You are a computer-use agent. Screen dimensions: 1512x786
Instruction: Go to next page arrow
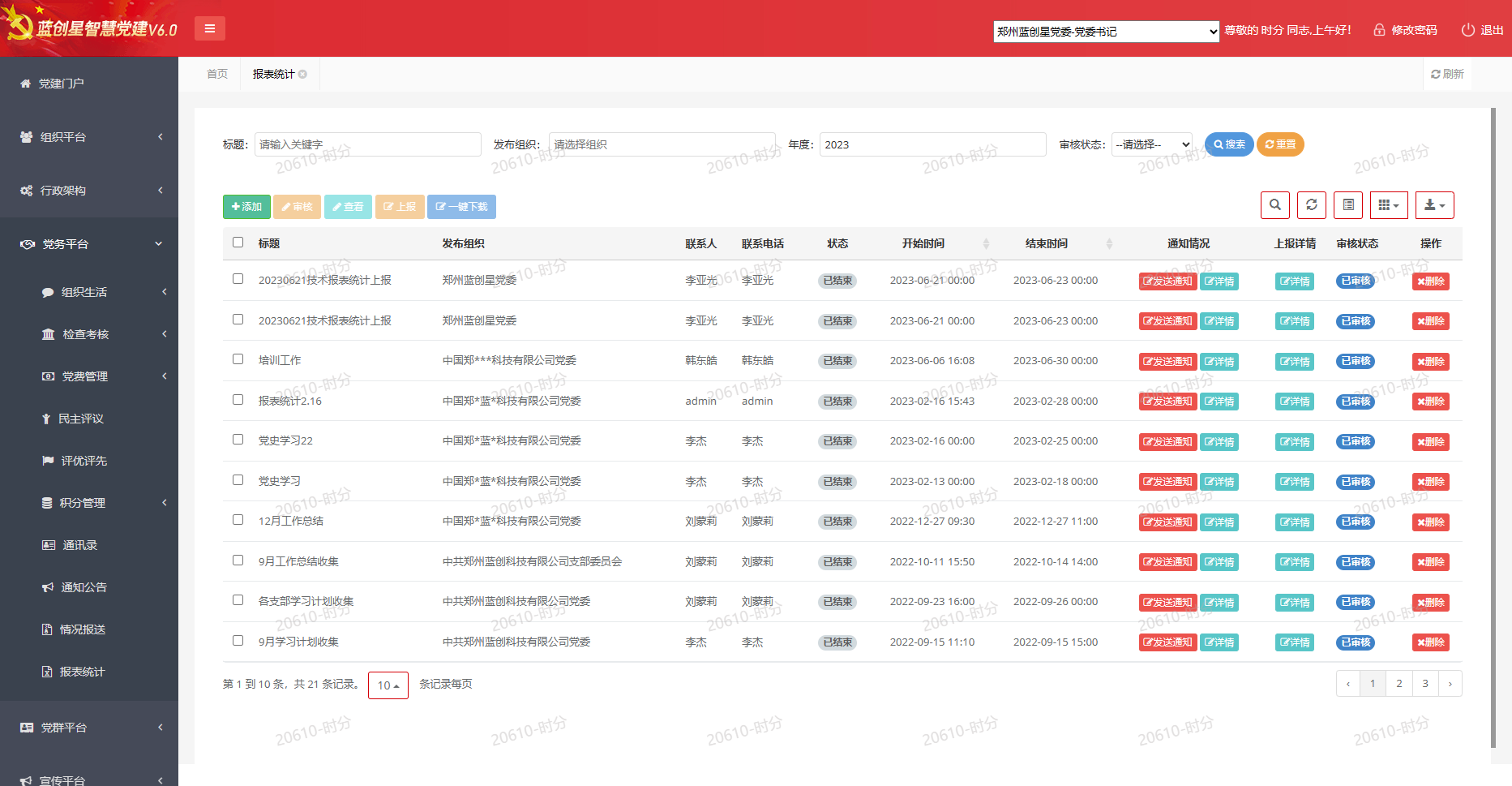1450,683
